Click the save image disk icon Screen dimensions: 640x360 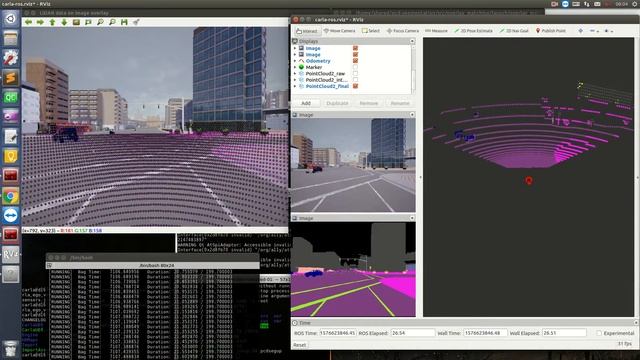[124, 22]
